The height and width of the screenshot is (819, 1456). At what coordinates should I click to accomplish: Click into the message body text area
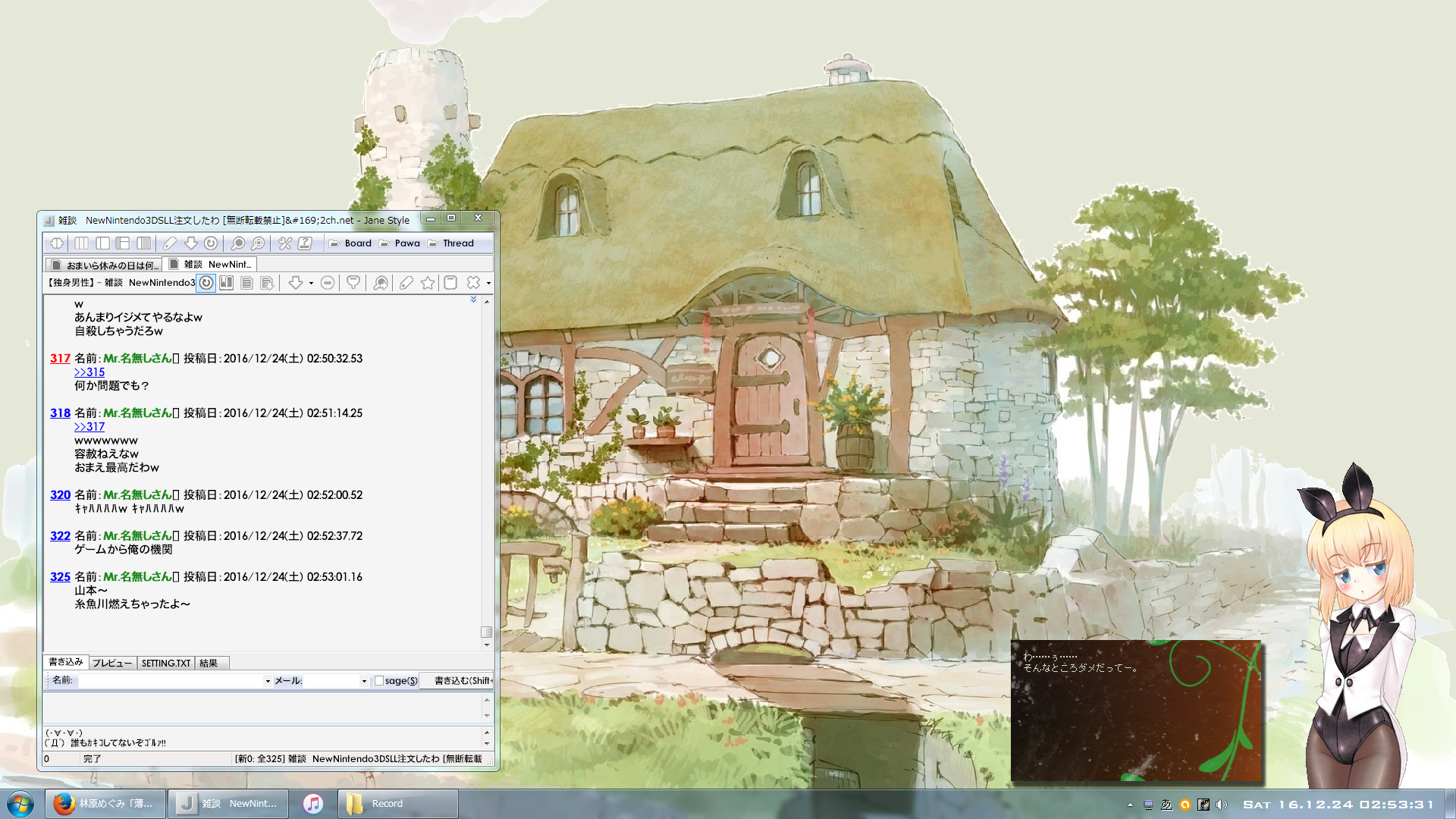(x=262, y=708)
